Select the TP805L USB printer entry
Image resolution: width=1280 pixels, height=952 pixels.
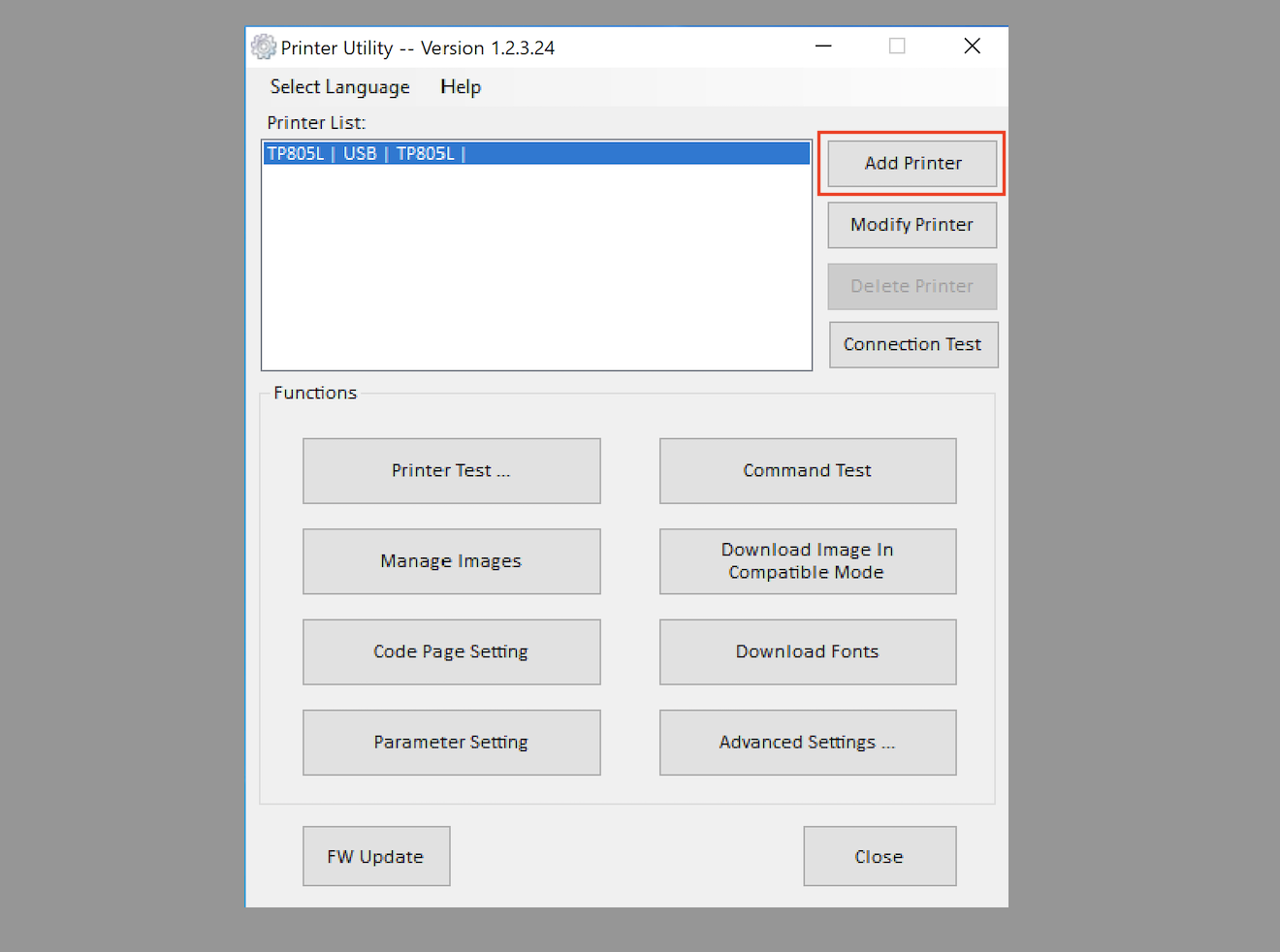[535, 153]
